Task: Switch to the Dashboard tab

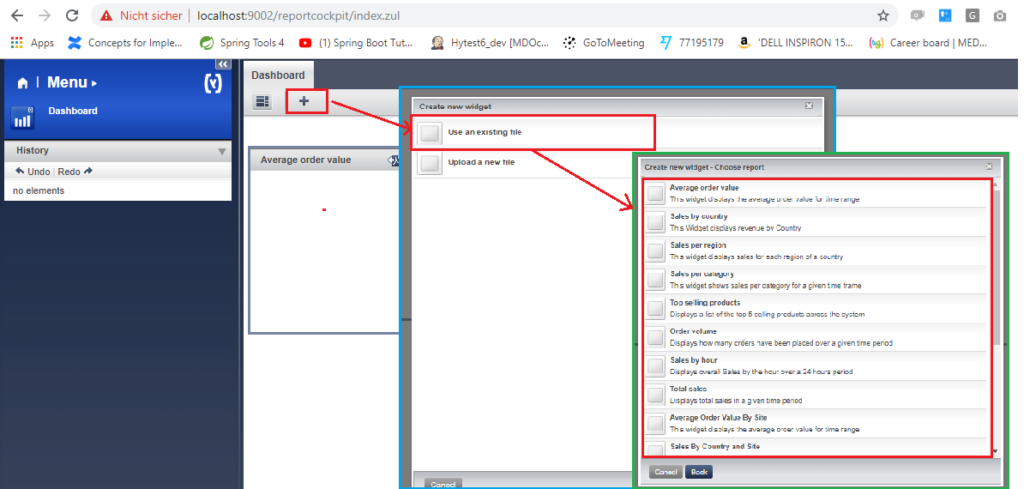Action: tap(278, 75)
